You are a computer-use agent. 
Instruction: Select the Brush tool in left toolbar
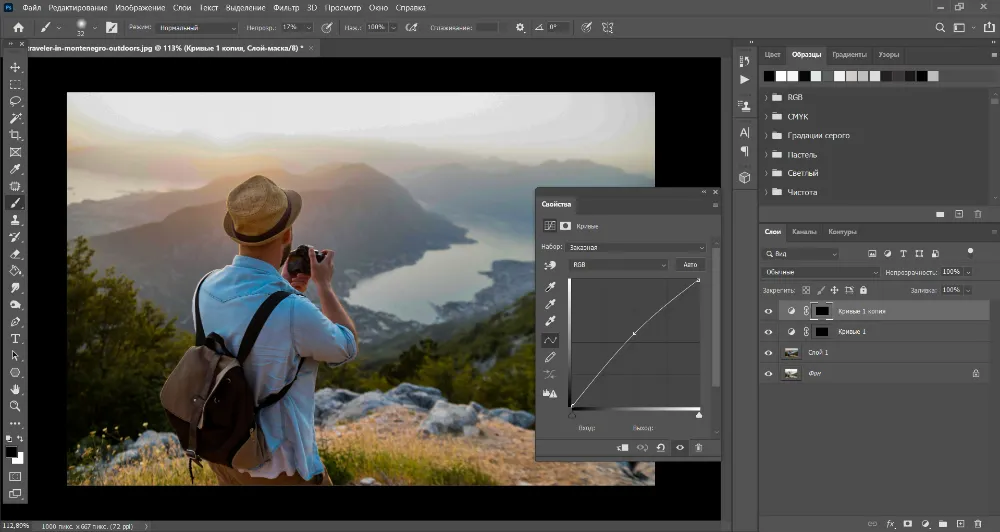coord(15,203)
